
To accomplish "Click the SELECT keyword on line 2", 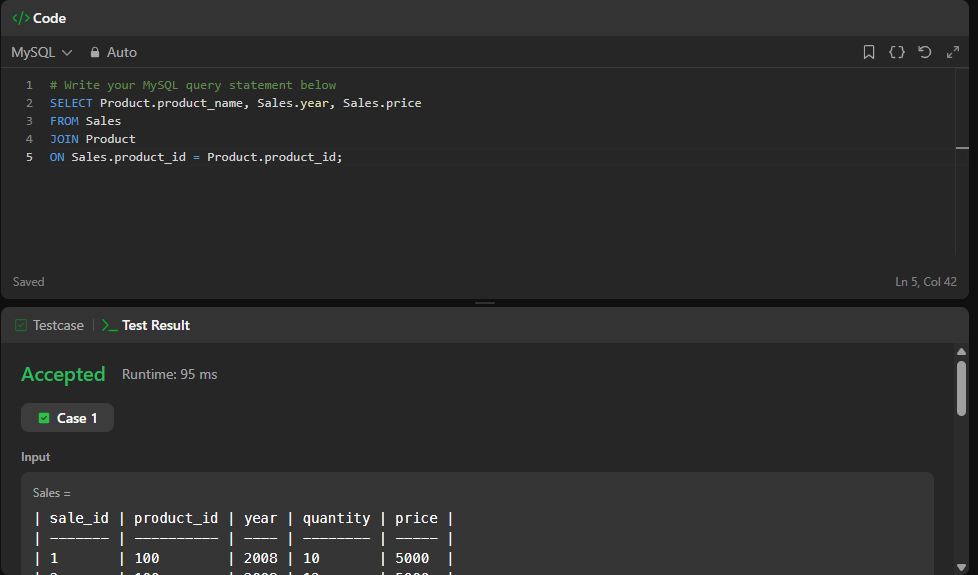I will (x=71, y=103).
